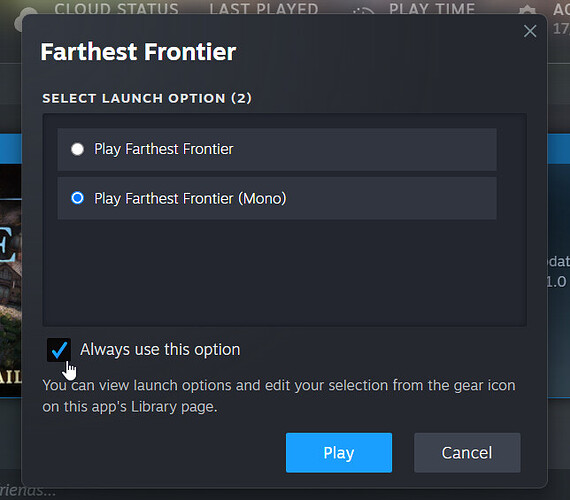570x500 pixels.
Task: Choose the Play Farthest Frontier (Mono) row
Action: coord(277,198)
